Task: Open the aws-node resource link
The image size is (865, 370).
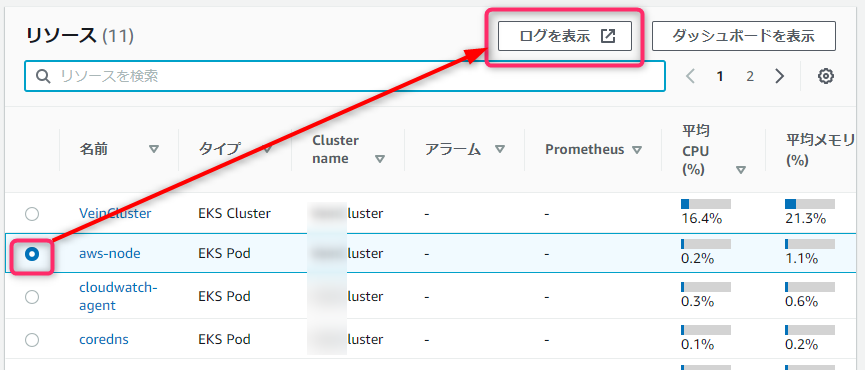Action: pyautogui.click(x=110, y=253)
